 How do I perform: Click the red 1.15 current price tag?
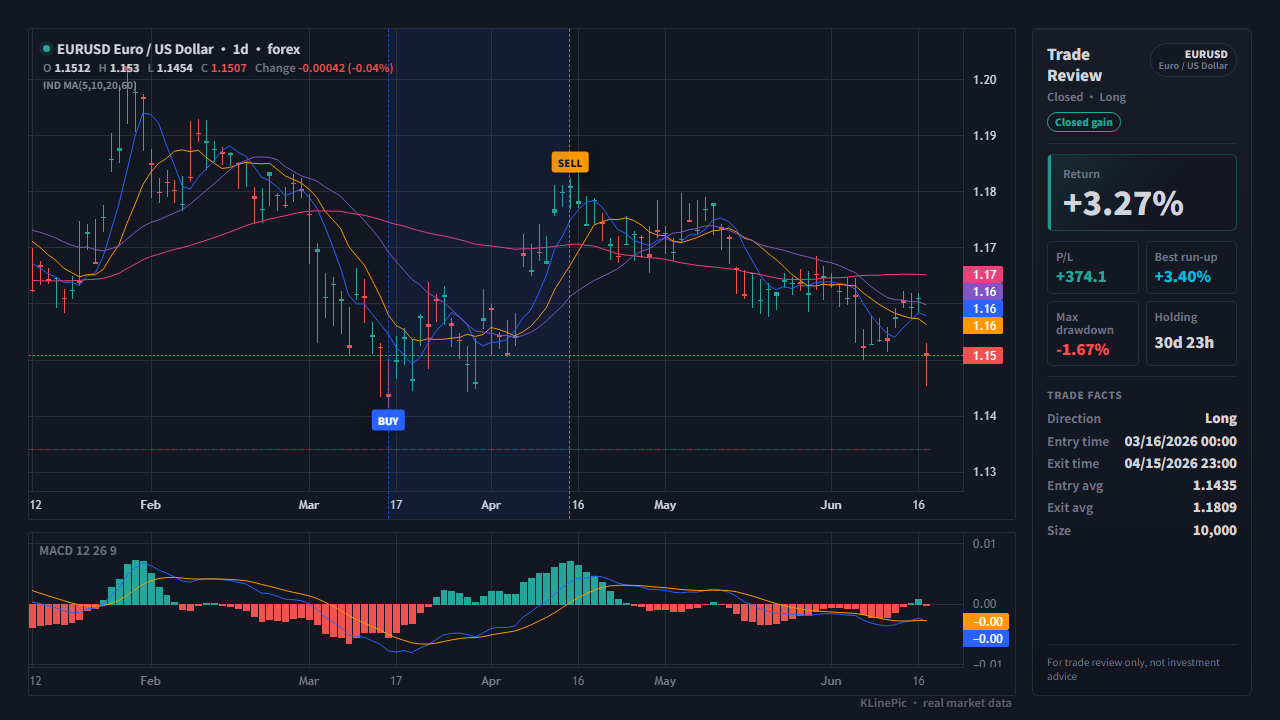point(982,355)
